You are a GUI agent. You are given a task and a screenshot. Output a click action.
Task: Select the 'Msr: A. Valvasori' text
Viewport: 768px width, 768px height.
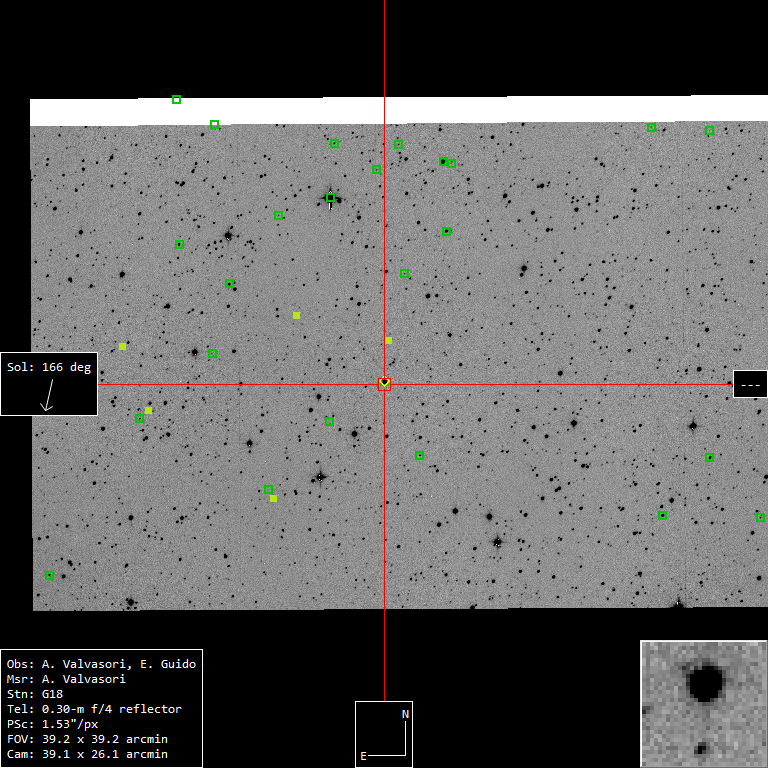pos(66,679)
